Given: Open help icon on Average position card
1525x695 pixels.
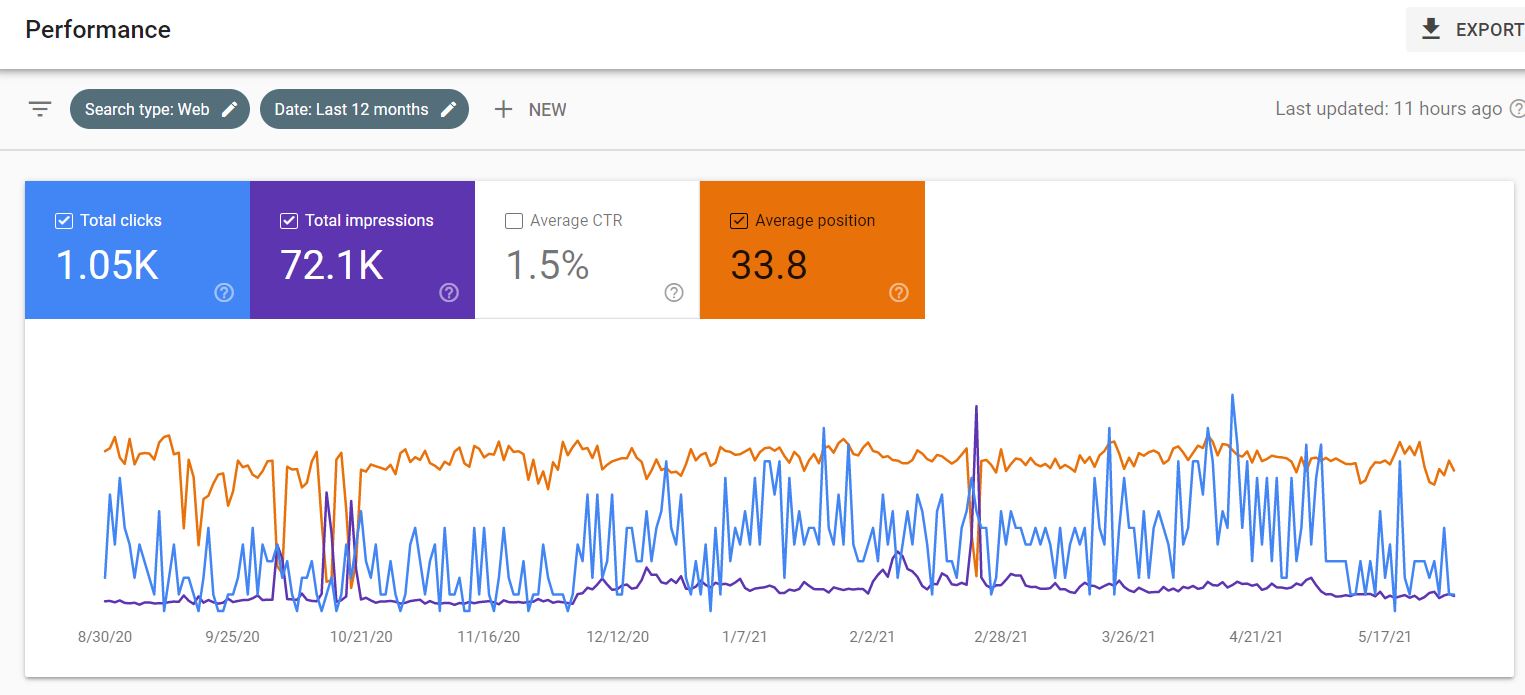Looking at the screenshot, I should (899, 292).
